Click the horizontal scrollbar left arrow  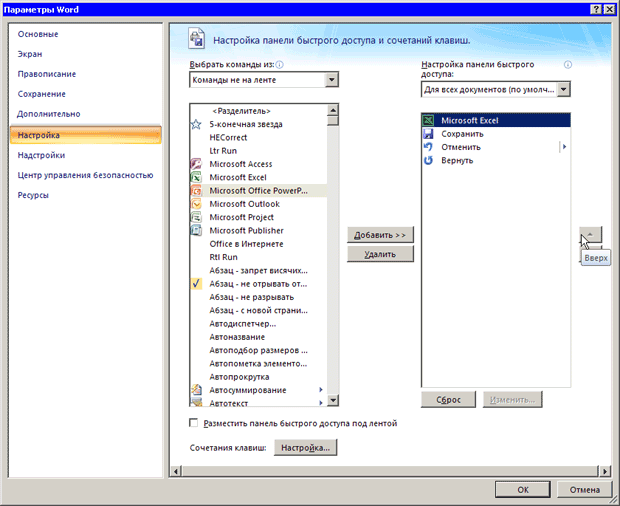pos(176,471)
